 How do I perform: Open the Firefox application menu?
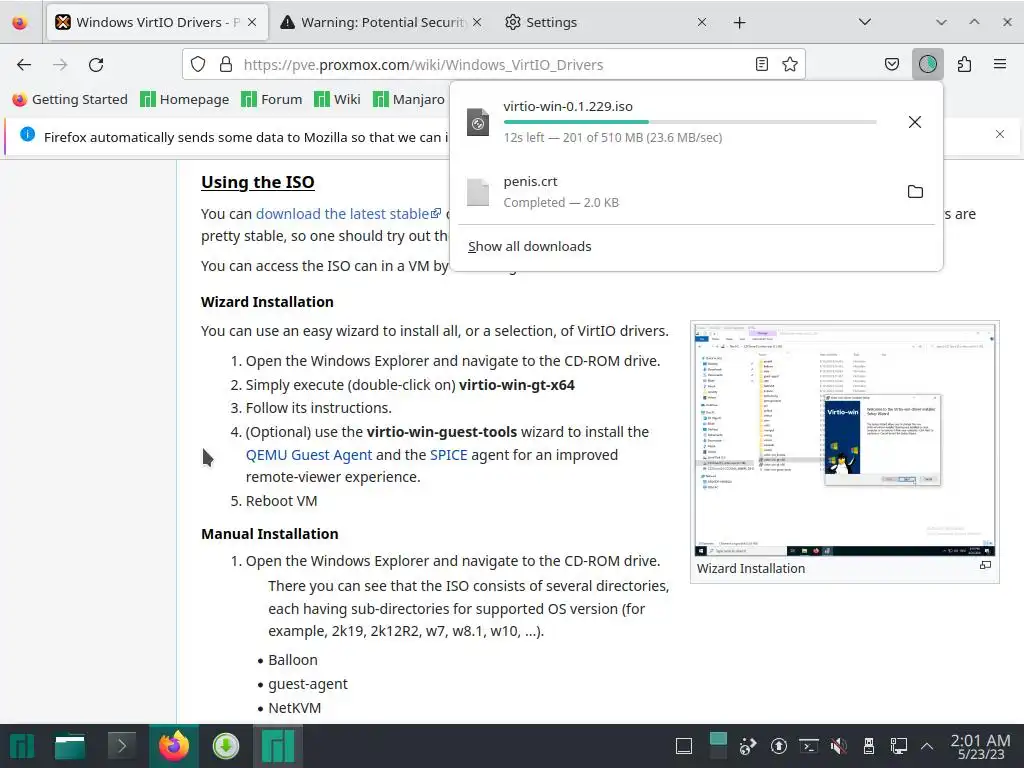click(x=1000, y=64)
